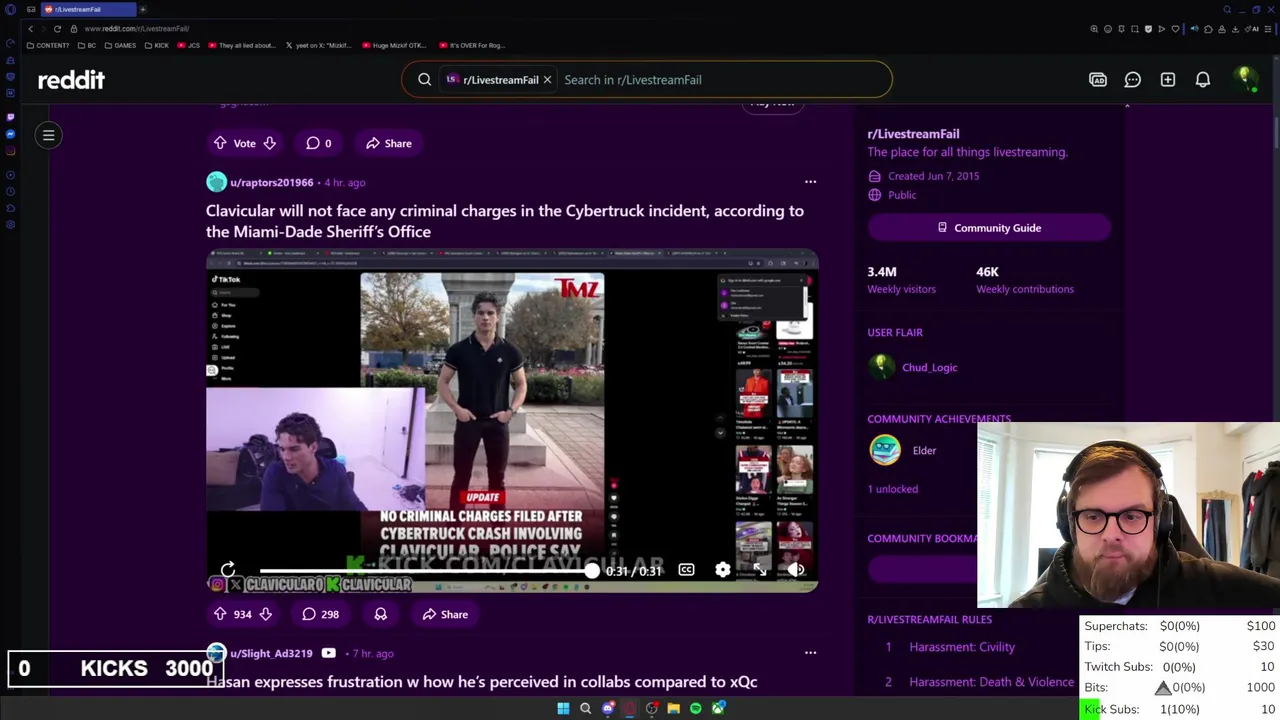Screen dimensions: 1280x720
Task: Upvote the top post next to Vote
Action: (x=220, y=143)
